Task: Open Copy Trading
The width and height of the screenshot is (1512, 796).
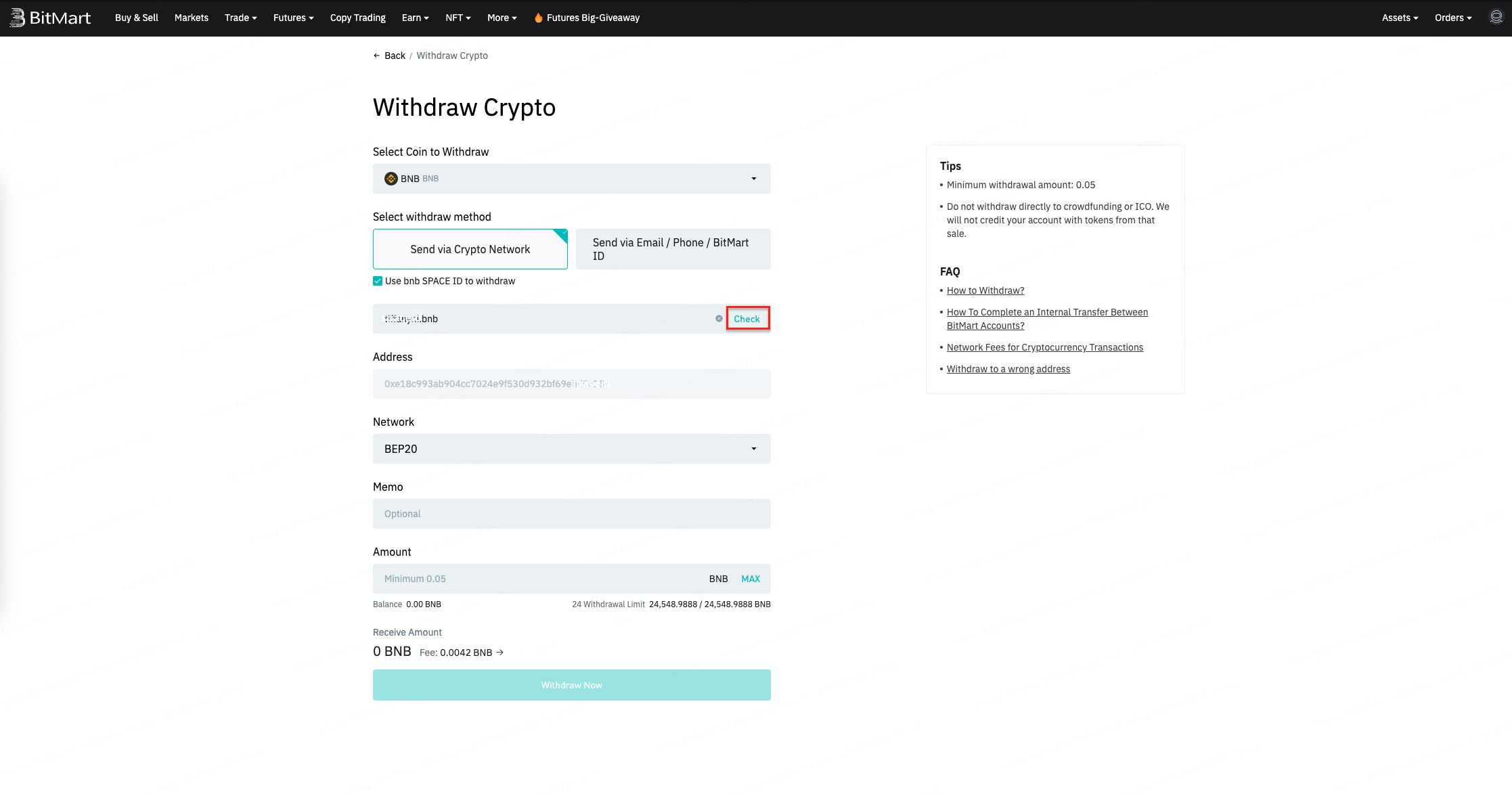Action: (x=358, y=18)
